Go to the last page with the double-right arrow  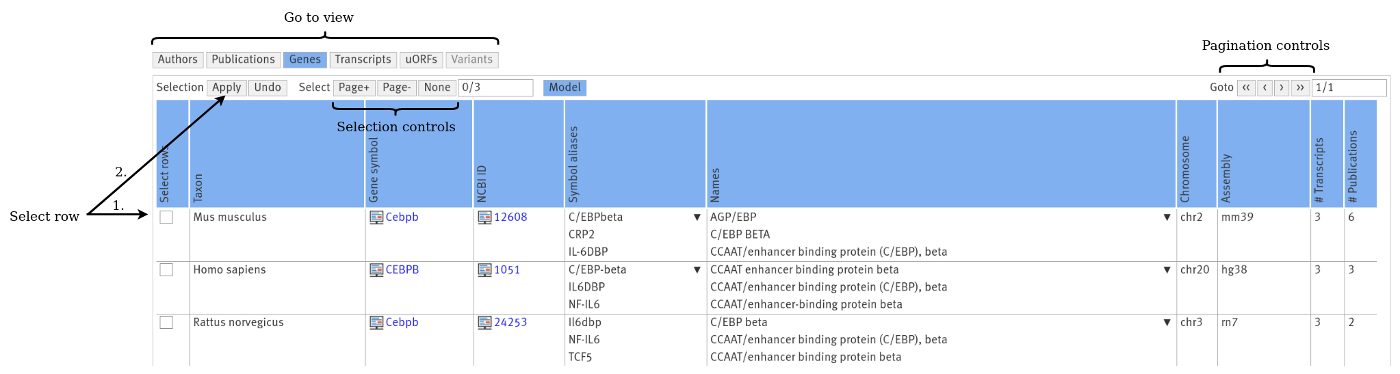(1300, 88)
